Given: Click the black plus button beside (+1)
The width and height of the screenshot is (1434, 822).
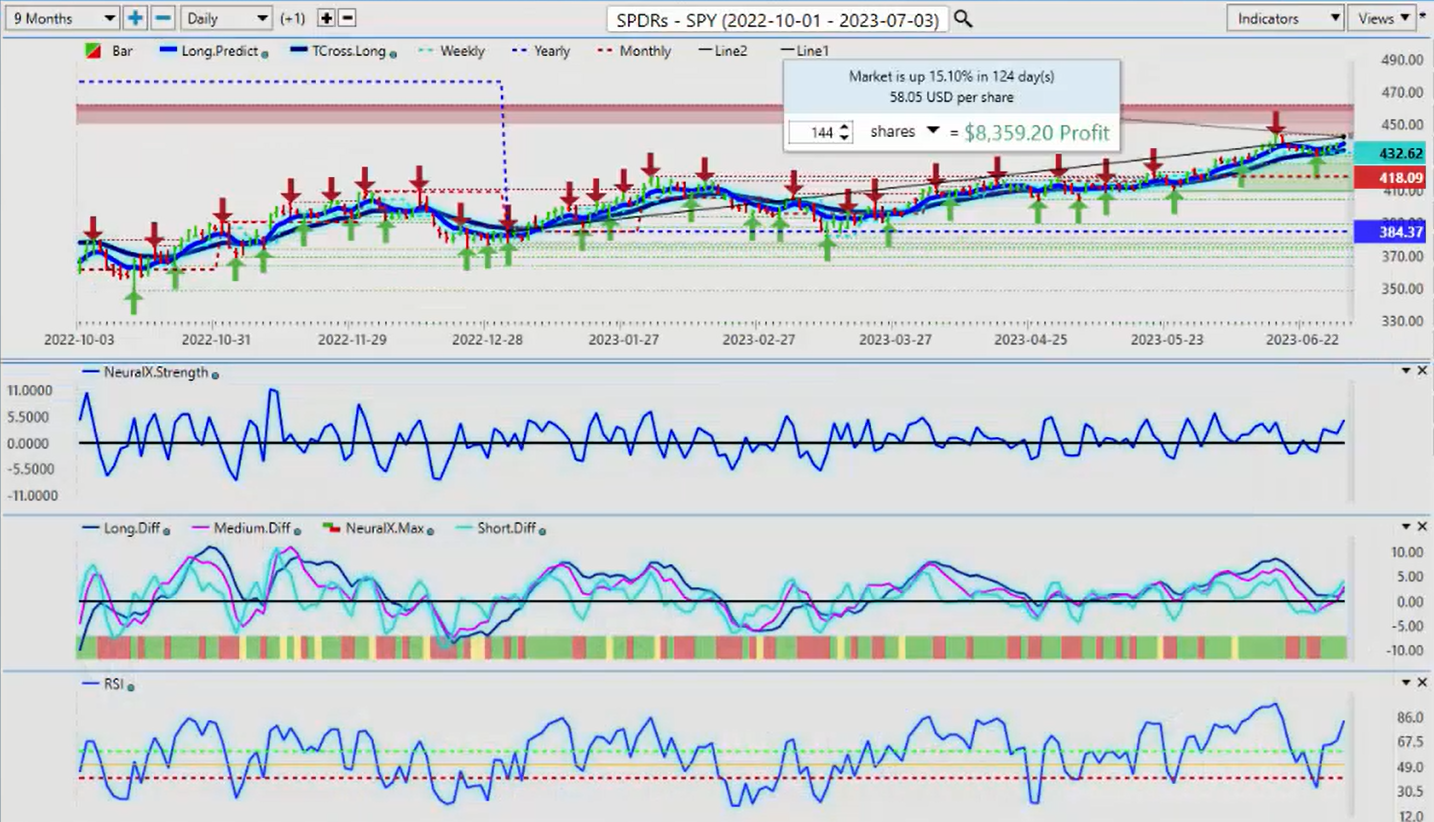Looking at the screenshot, I should (326, 18).
